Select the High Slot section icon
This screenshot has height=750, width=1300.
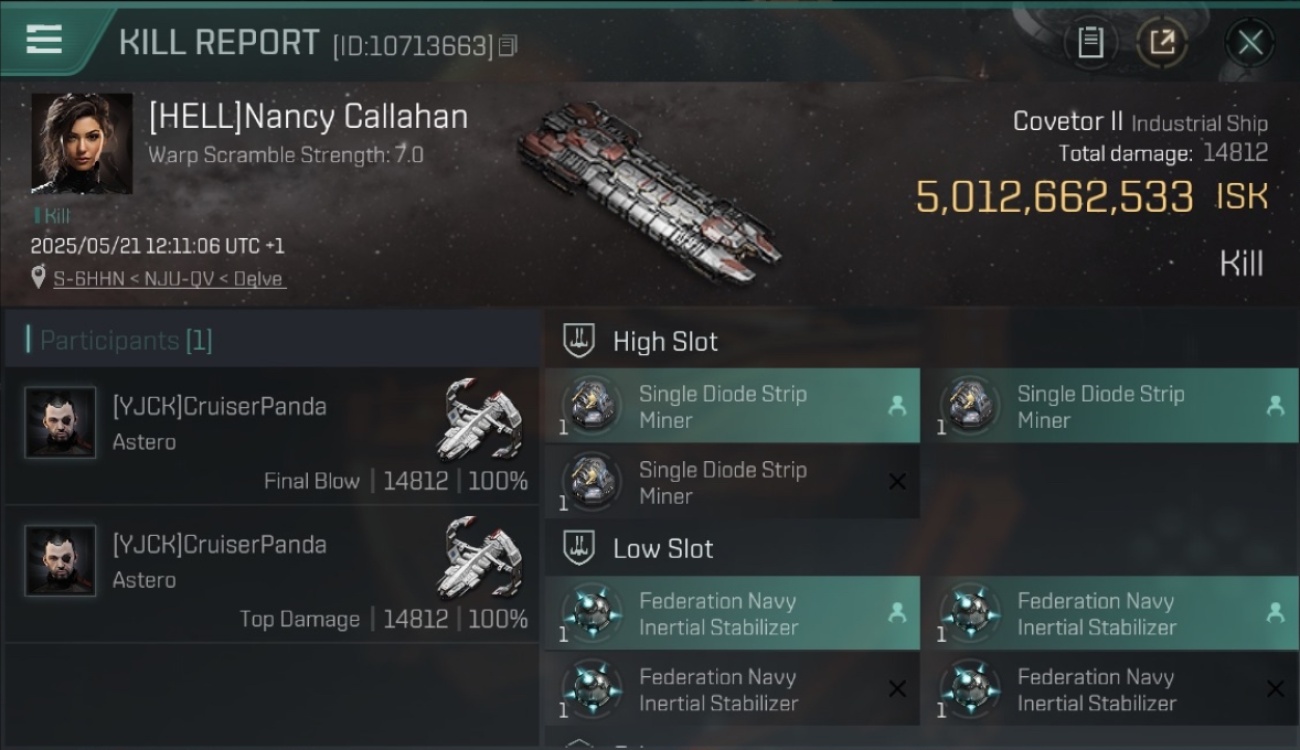[580, 341]
